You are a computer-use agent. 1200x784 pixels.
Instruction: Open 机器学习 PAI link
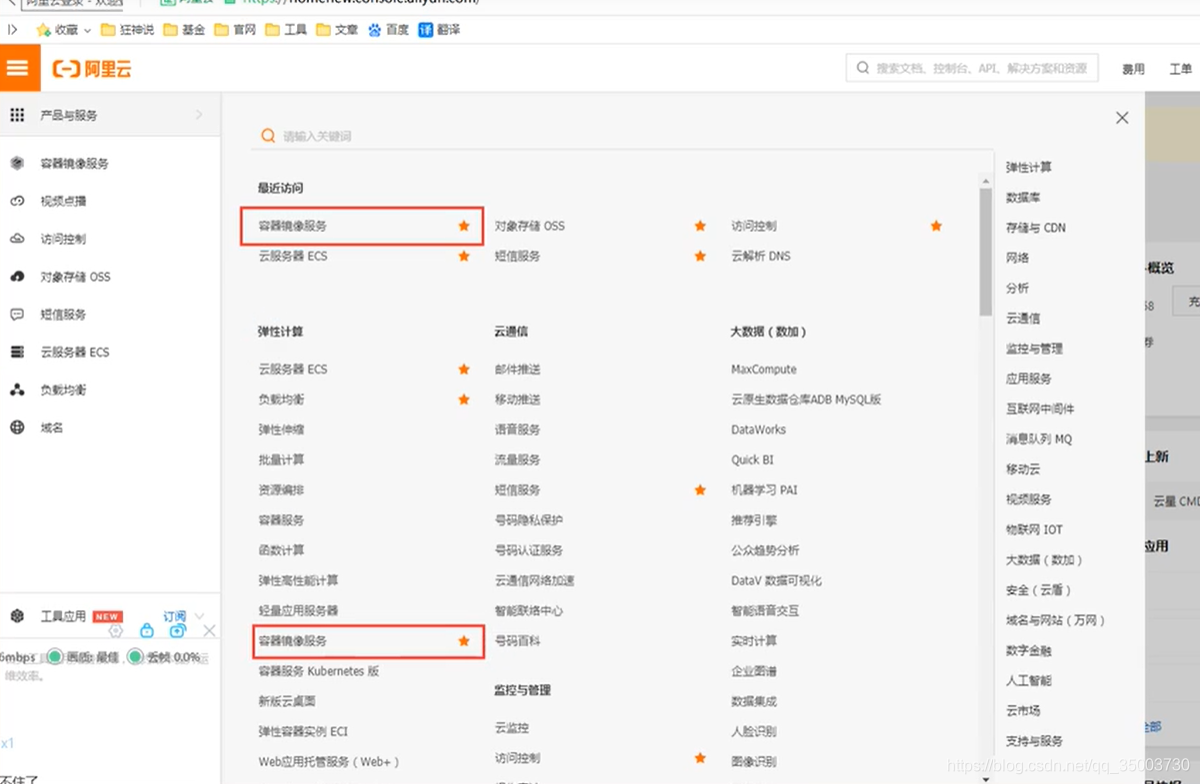pyautogui.click(x=765, y=490)
